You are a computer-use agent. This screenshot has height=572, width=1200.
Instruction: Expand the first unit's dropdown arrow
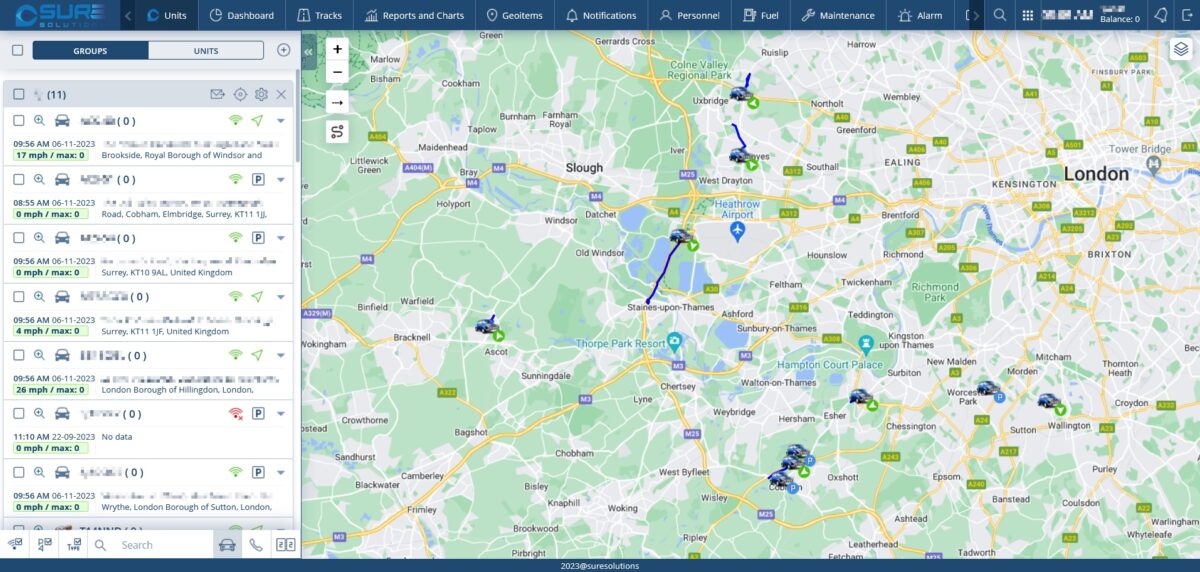tap(281, 120)
